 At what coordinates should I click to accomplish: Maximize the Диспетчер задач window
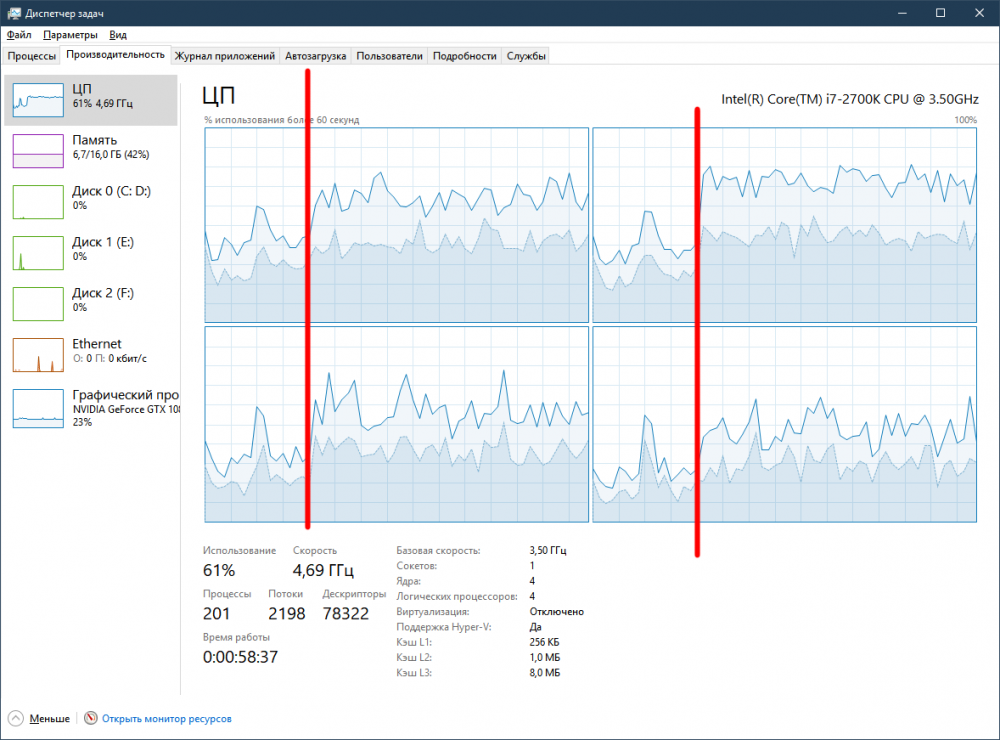point(940,13)
